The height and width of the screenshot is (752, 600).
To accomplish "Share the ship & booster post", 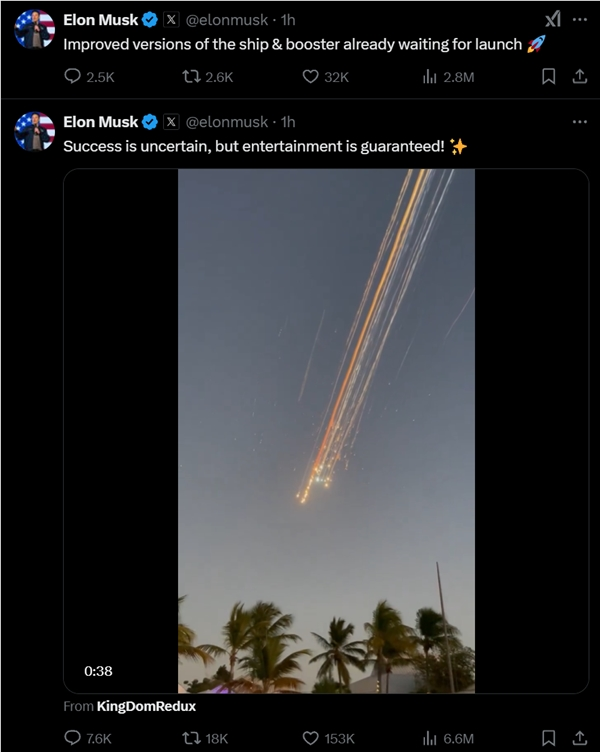I will tap(579, 76).
